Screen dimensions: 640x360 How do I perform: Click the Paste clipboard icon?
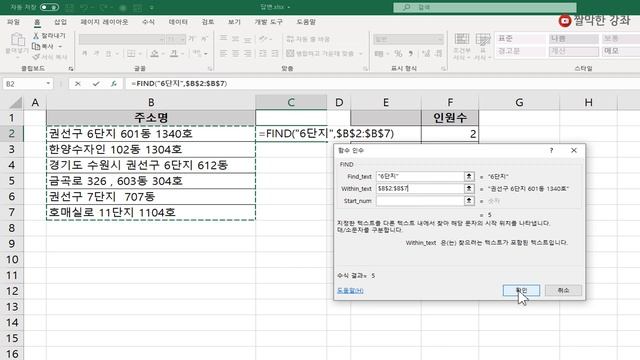click(x=17, y=40)
